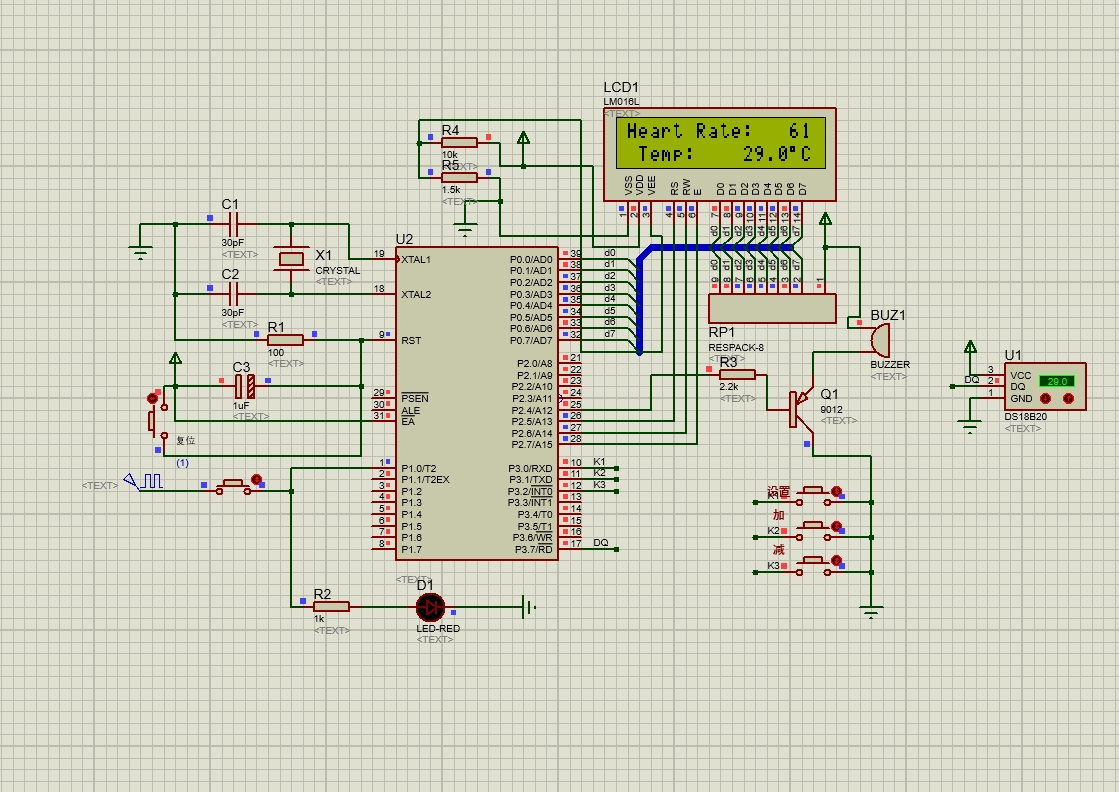Select the pulse generator symbol
Viewport: 1119px width, 792px height.
[x=143, y=482]
